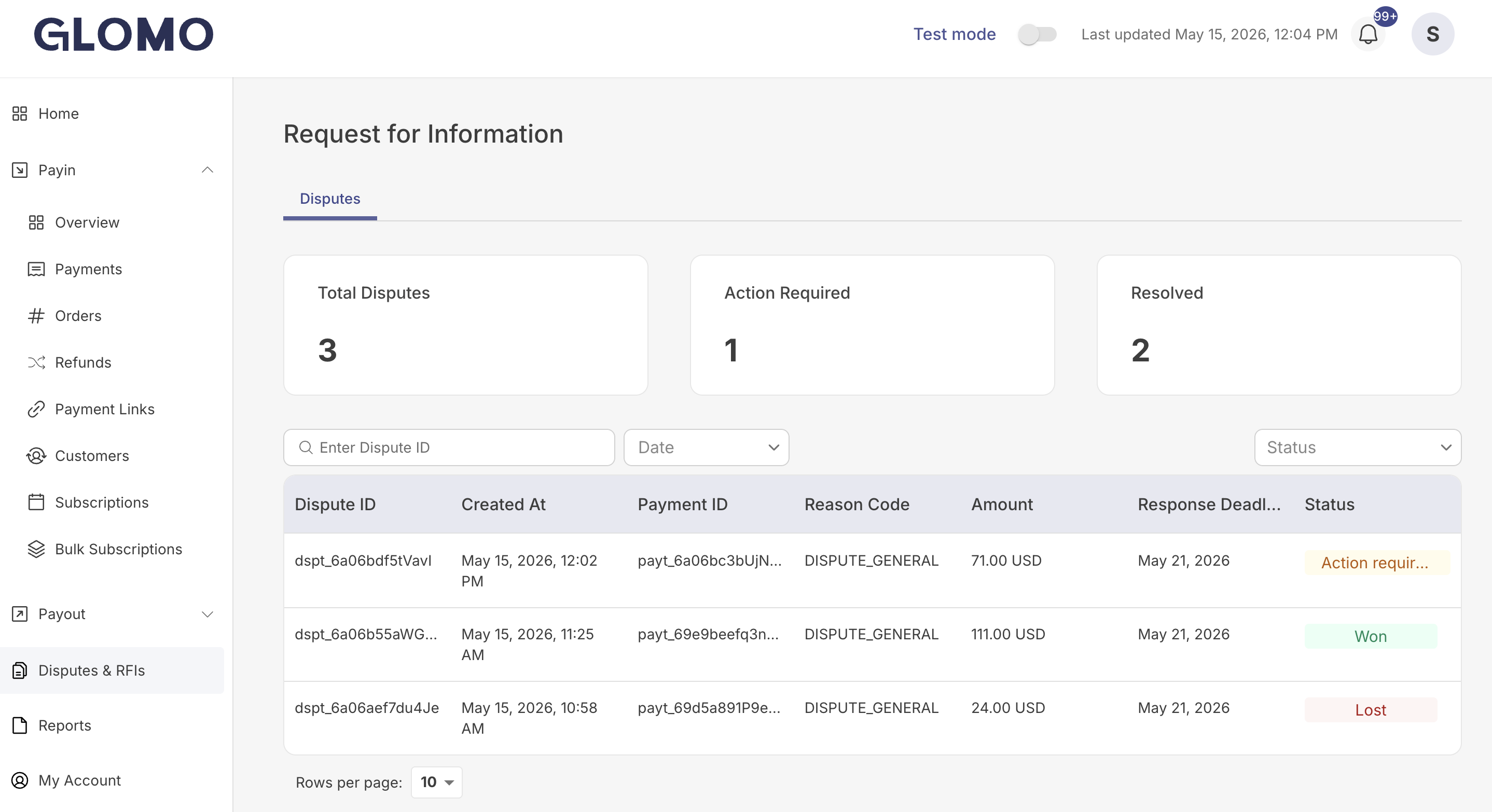This screenshot has width=1492, height=812.
Task: Click the Reports file icon
Action: pos(20,726)
